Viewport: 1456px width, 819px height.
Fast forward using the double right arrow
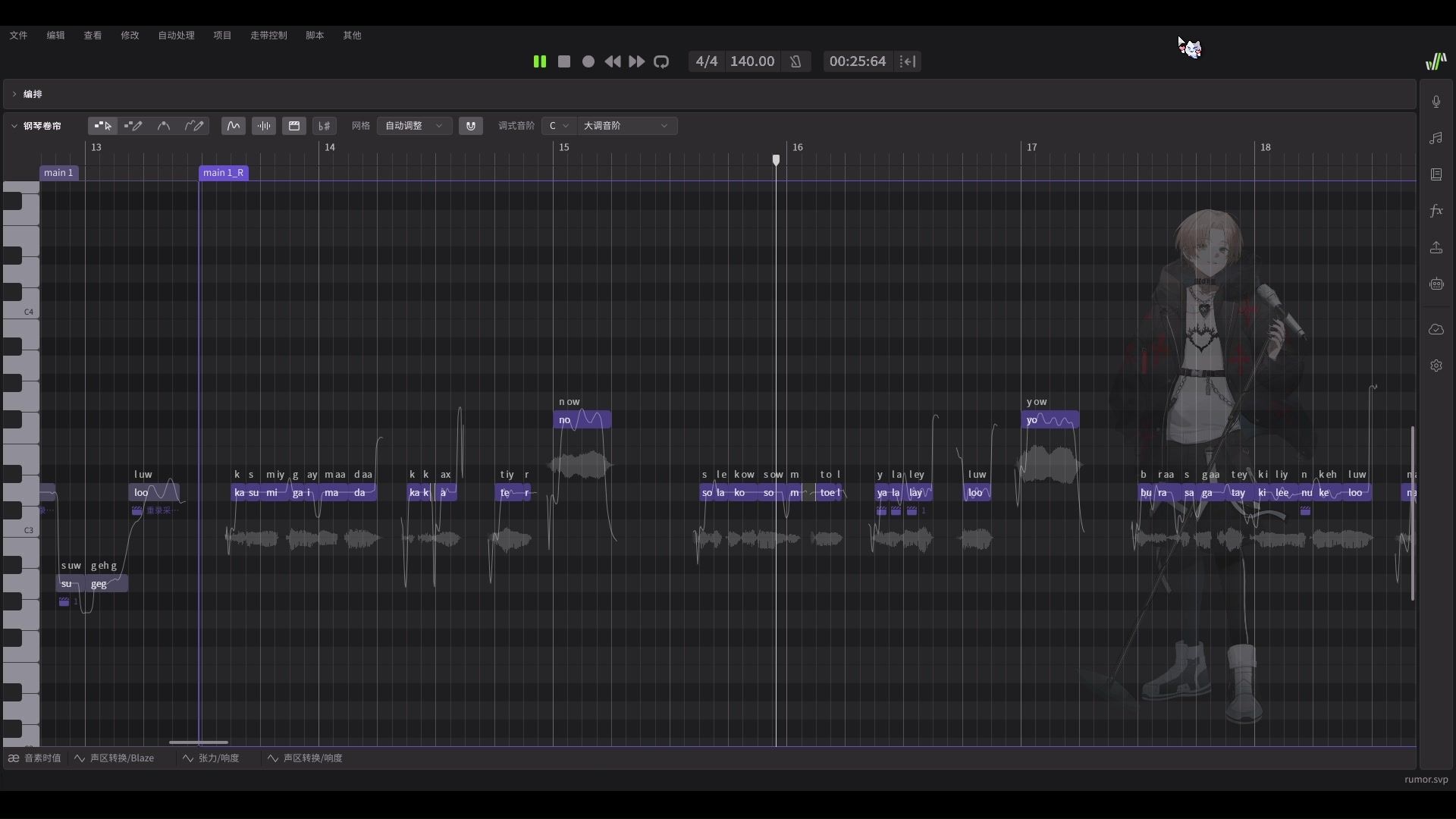(637, 61)
